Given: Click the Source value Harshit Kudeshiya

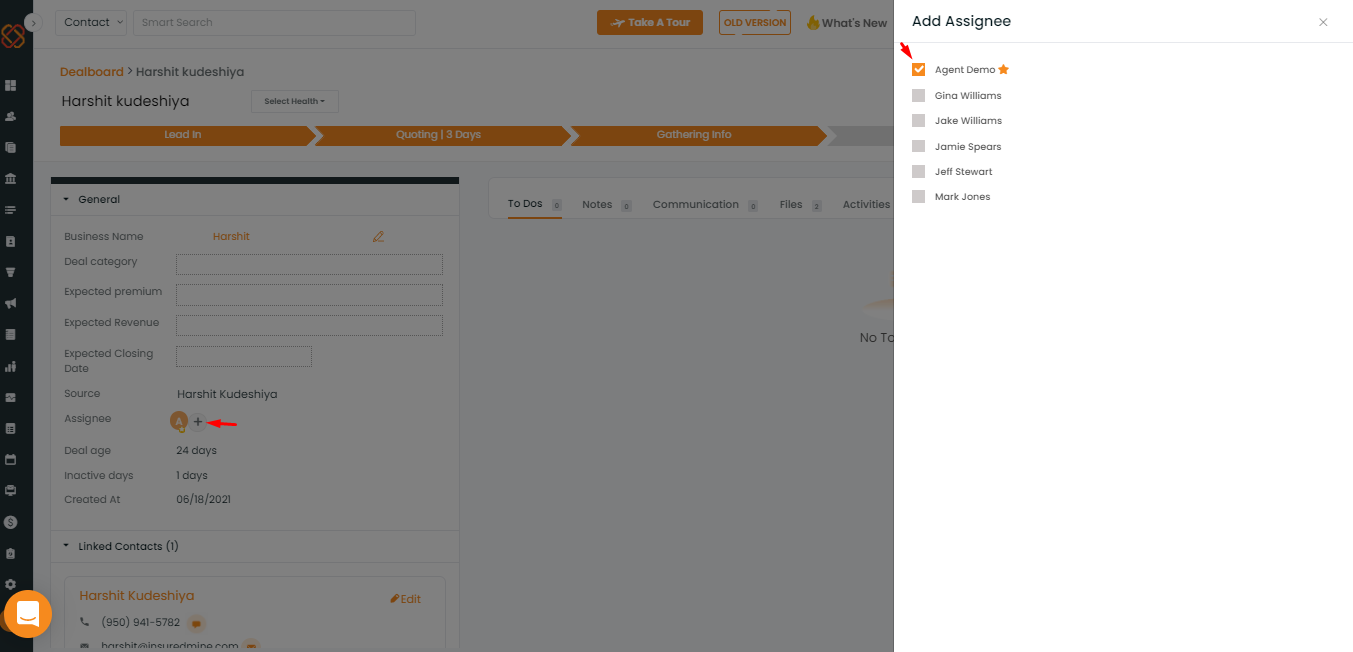Looking at the screenshot, I should click(x=227, y=394).
